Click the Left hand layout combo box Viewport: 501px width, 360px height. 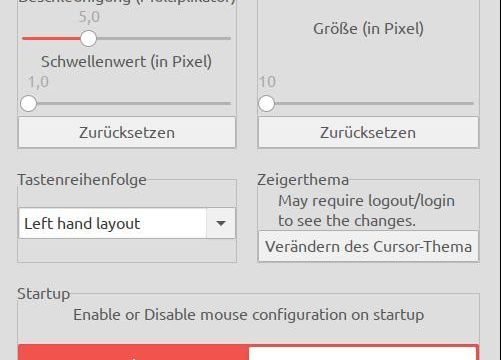point(127,223)
